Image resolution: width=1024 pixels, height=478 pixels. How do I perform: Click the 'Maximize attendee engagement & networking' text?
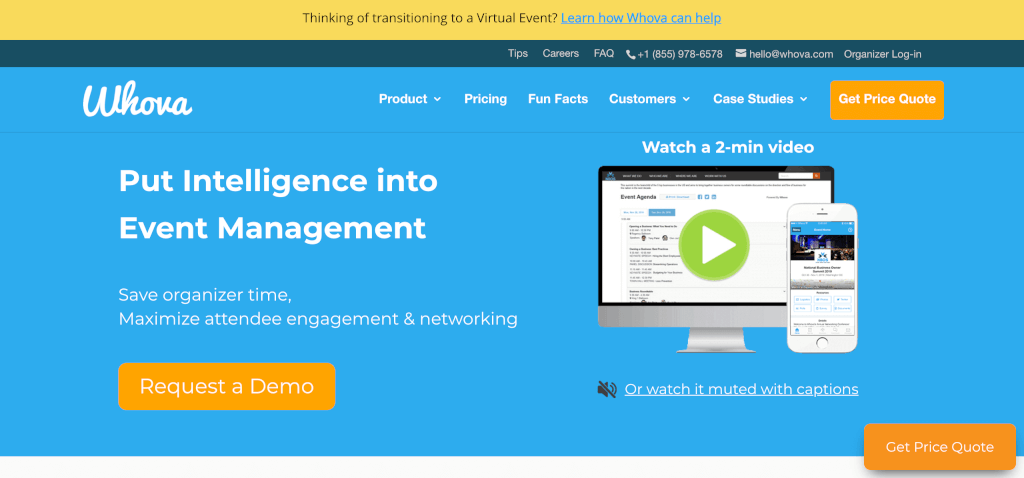318,319
